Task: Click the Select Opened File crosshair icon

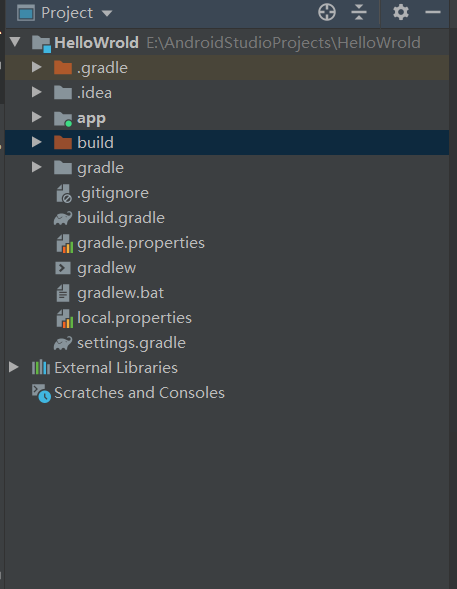Action: tap(327, 12)
